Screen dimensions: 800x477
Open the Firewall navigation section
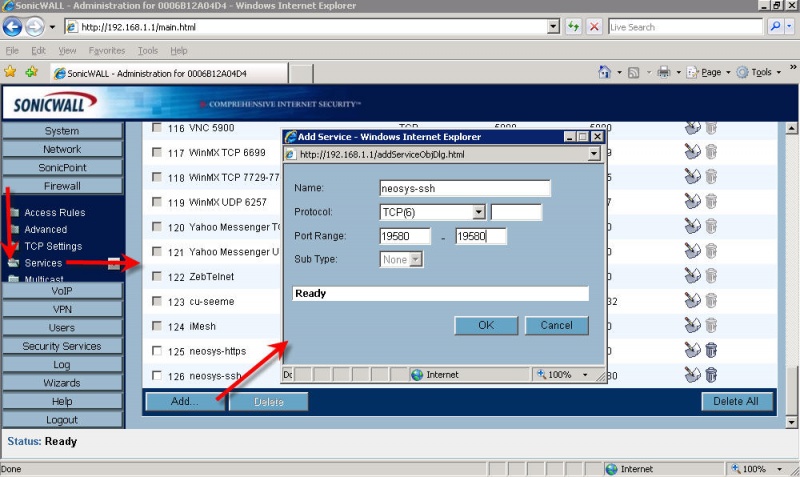click(62, 186)
